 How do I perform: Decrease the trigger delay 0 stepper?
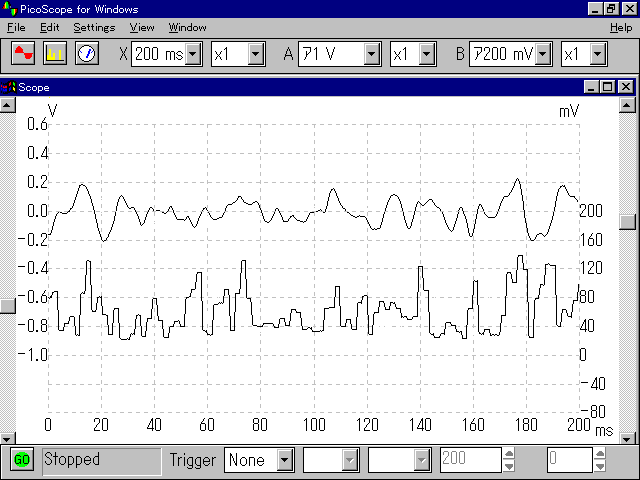tap(600, 466)
